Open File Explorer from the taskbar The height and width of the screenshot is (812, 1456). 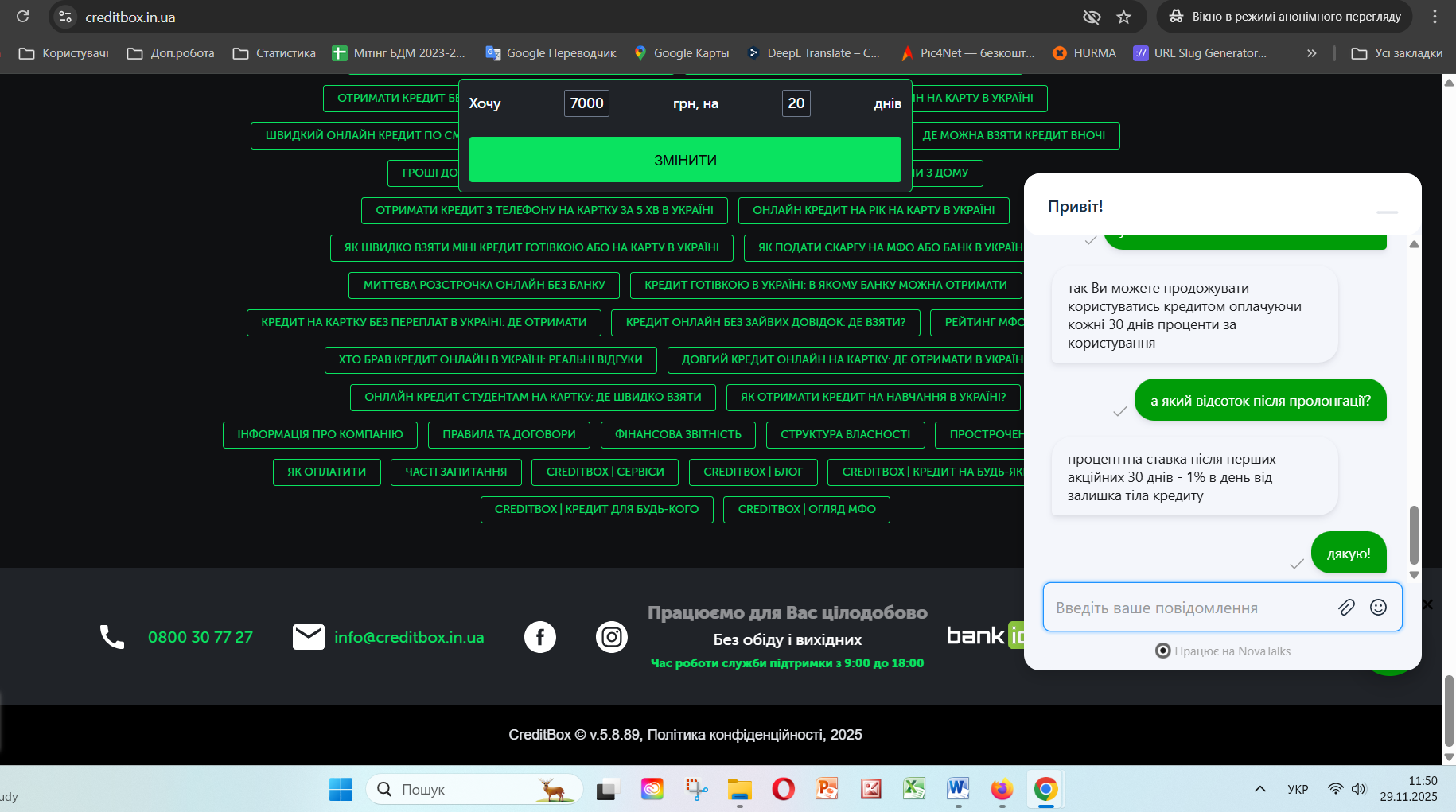click(x=740, y=789)
